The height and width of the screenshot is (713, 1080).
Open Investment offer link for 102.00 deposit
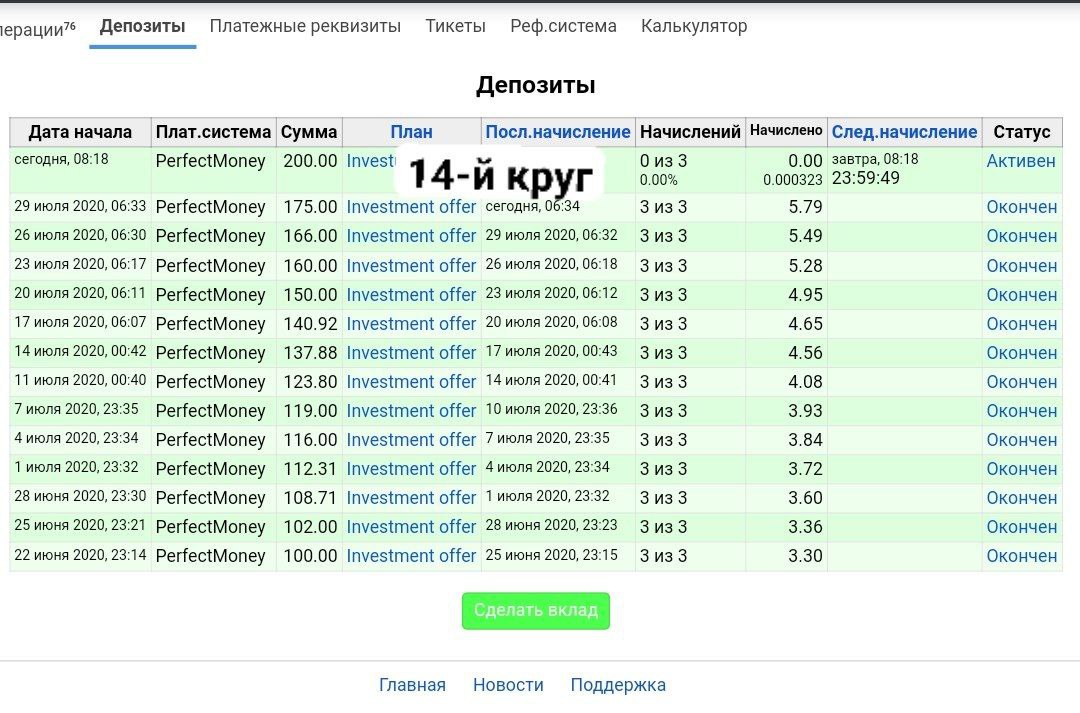tap(411, 526)
